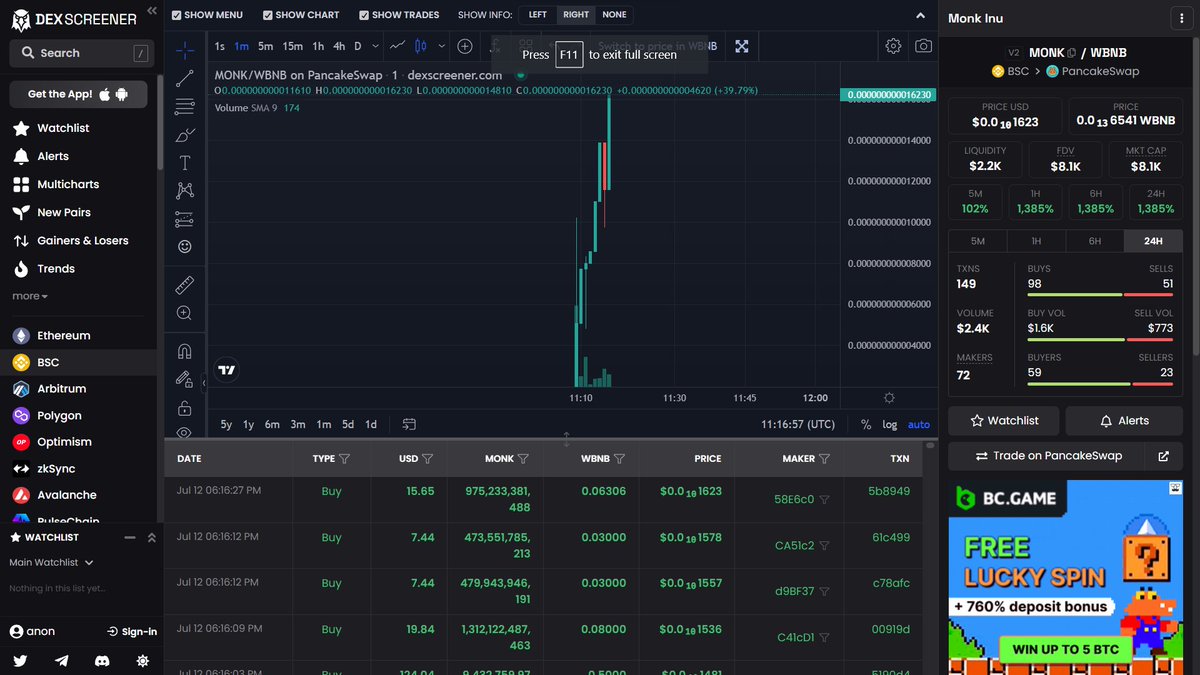Viewport: 1200px width, 675px height.
Task: Click the fullscreen chart icon
Action: pos(742,46)
